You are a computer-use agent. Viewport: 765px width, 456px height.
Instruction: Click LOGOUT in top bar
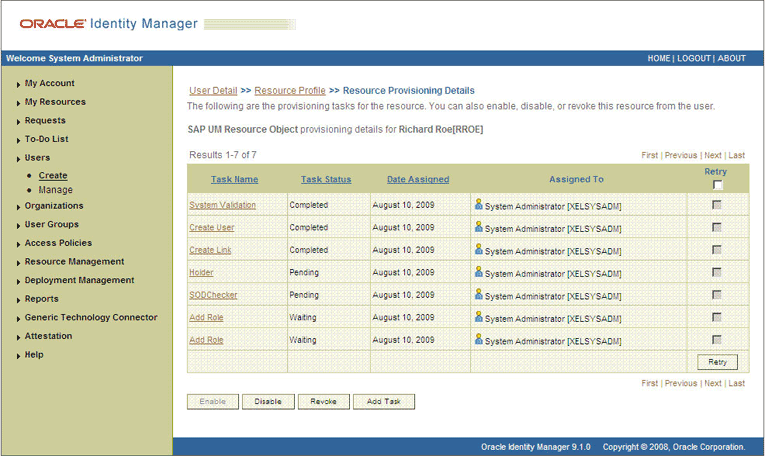point(694,58)
